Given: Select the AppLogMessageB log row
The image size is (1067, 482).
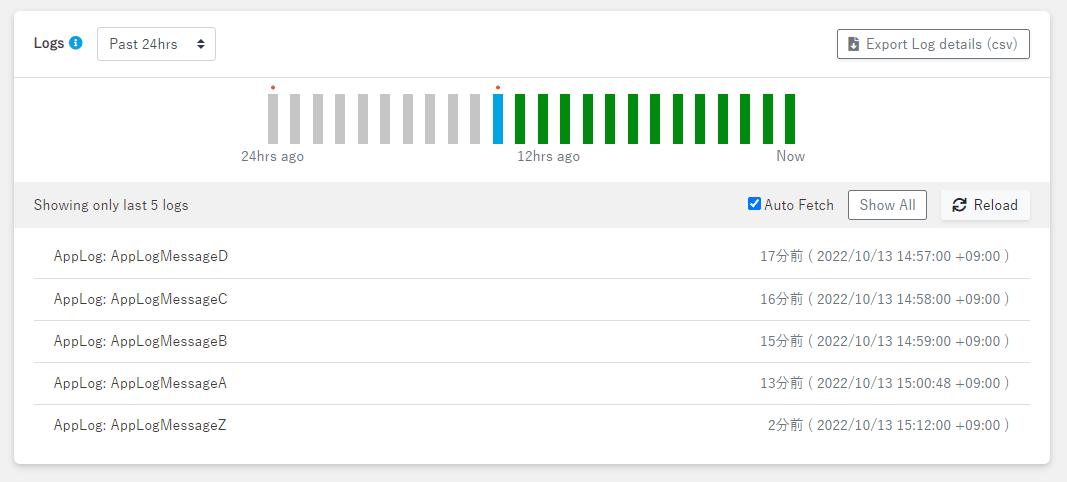Looking at the screenshot, I should [x=141, y=341].
